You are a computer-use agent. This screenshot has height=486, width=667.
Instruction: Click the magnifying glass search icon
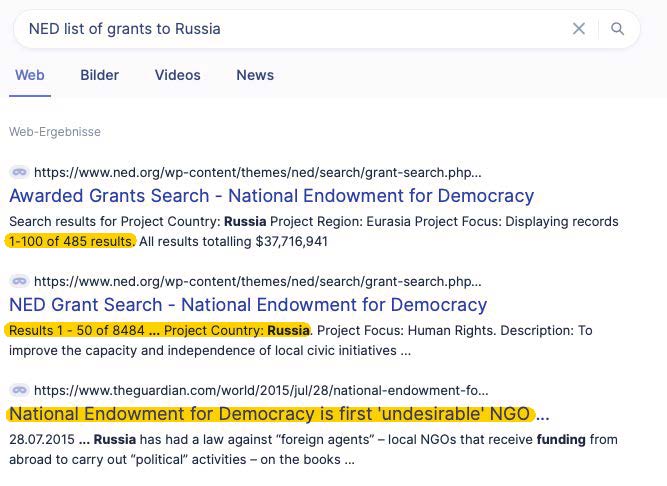coord(617,29)
